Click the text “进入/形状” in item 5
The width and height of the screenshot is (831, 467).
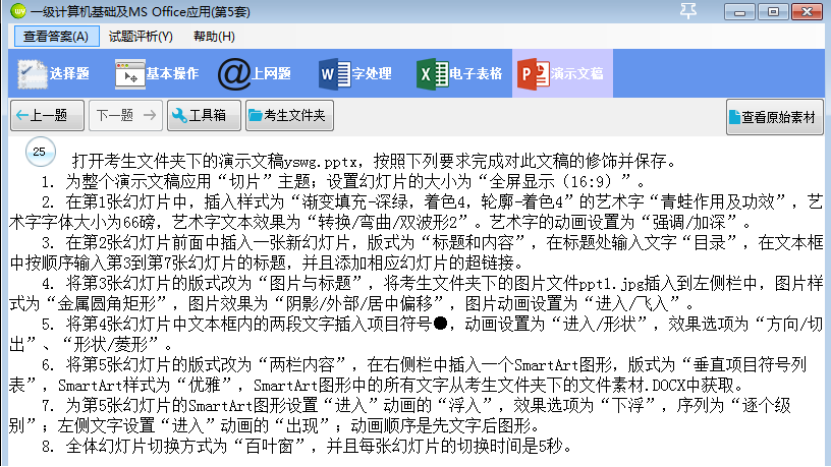599,324
